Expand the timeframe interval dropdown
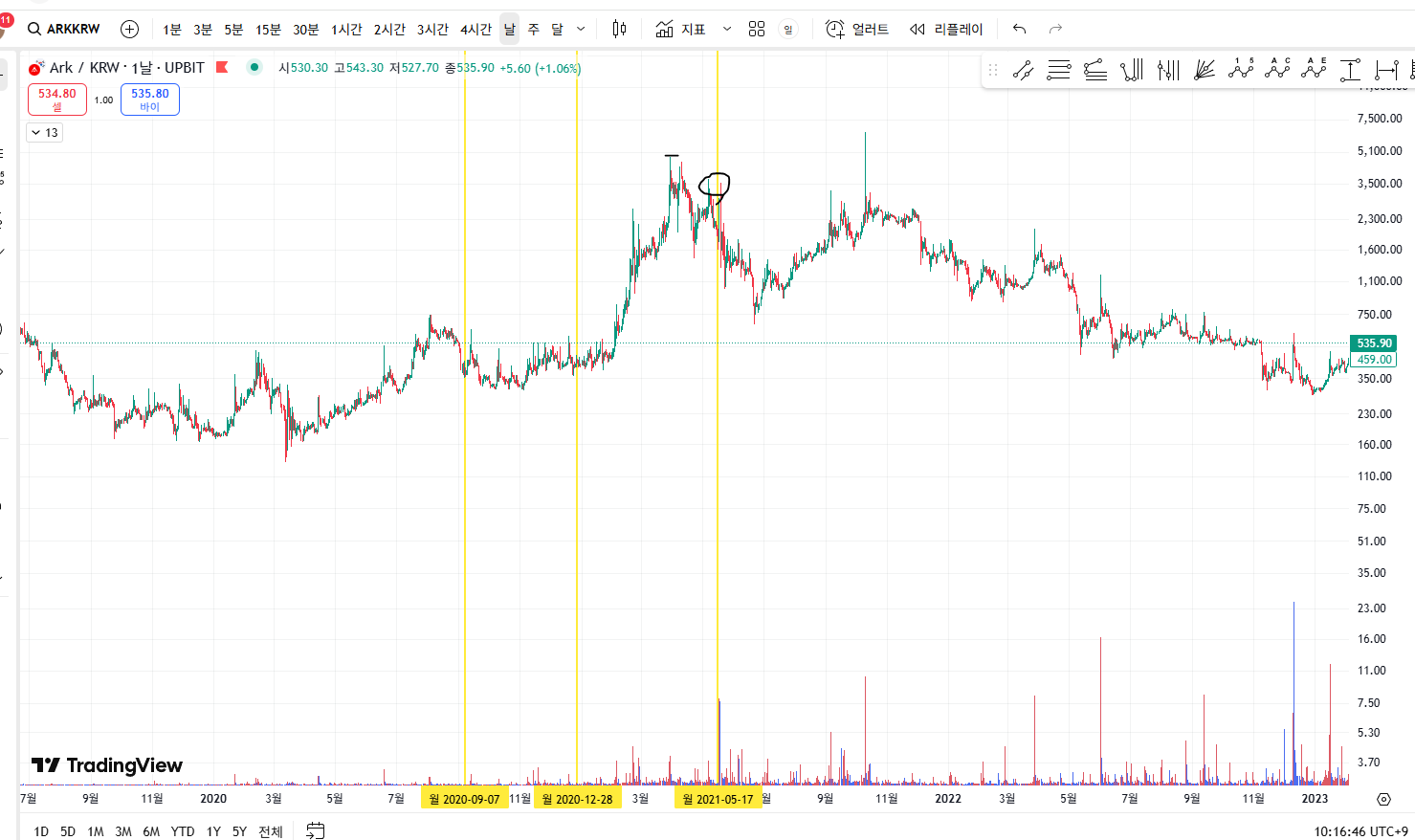 [x=581, y=30]
